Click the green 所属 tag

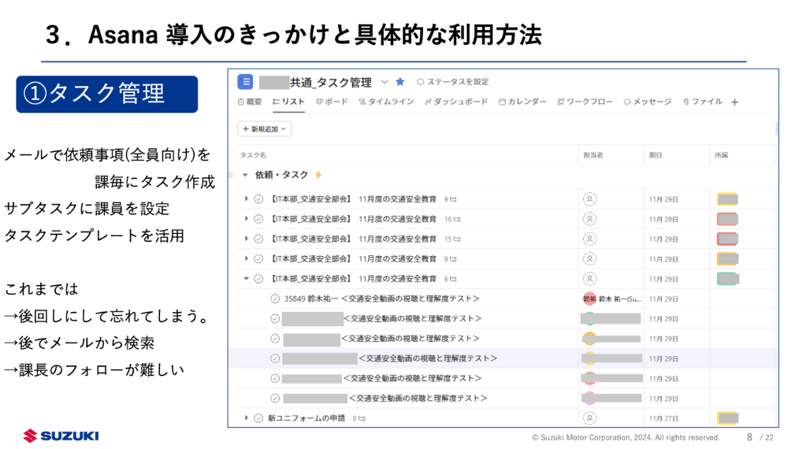pyautogui.click(x=728, y=279)
